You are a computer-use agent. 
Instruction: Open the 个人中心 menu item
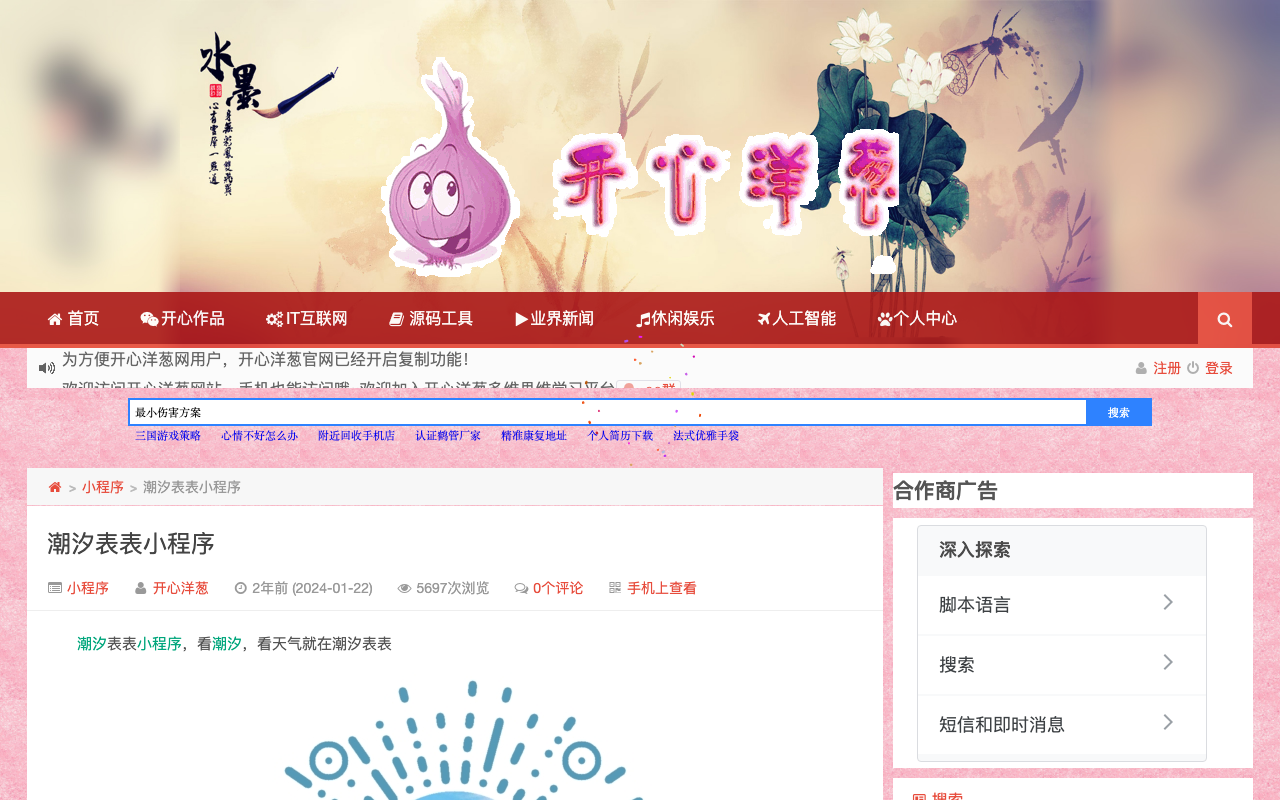tap(917, 319)
